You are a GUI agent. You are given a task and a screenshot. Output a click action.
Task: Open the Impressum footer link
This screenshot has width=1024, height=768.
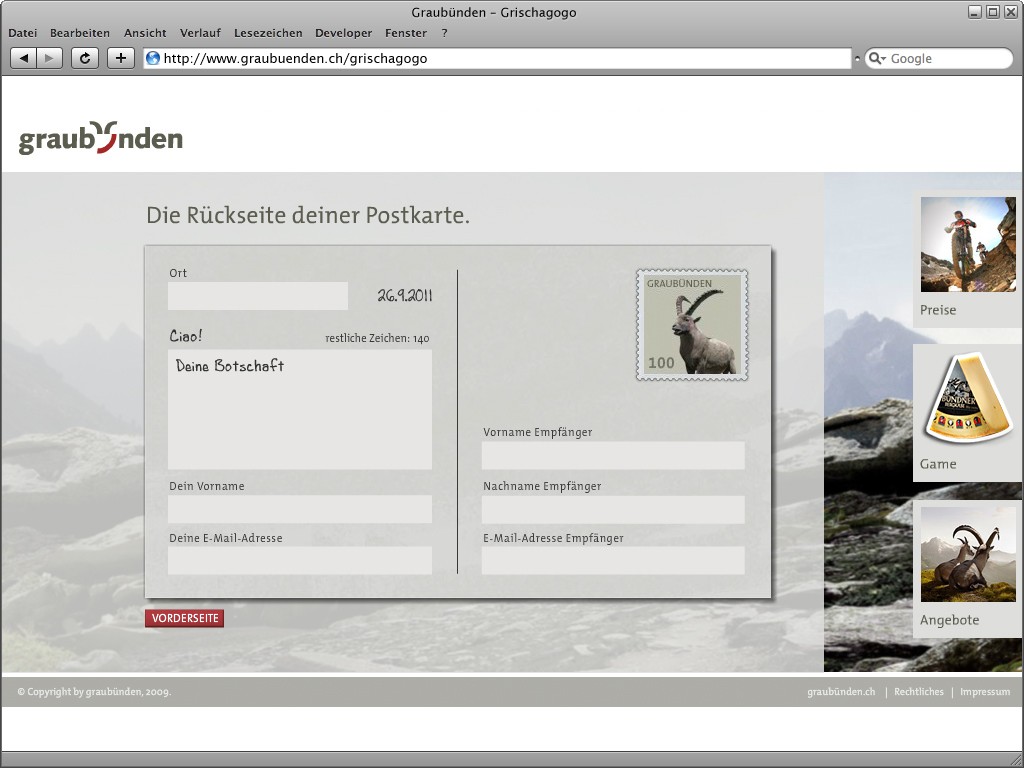(985, 692)
